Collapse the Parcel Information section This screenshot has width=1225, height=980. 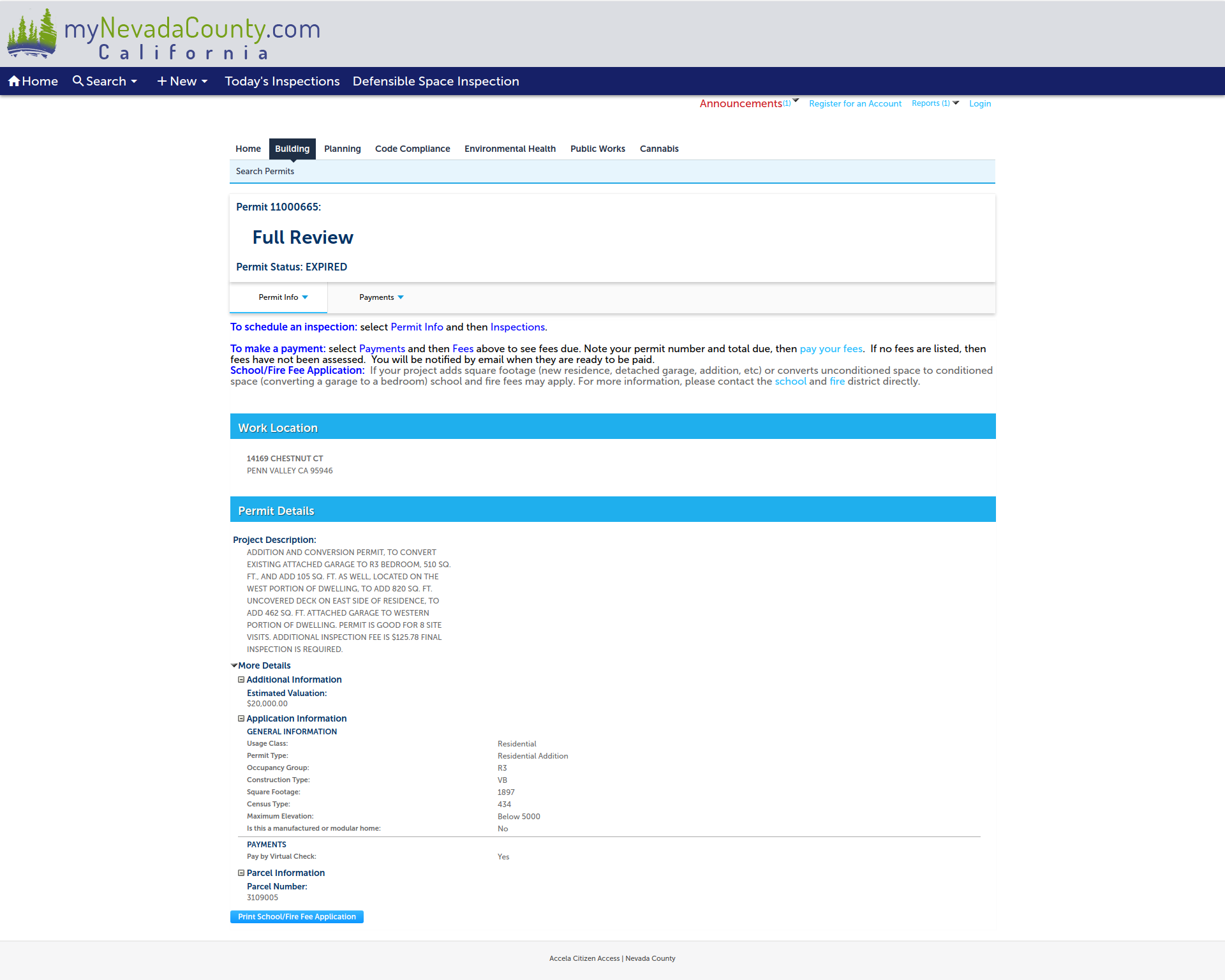tap(241, 873)
